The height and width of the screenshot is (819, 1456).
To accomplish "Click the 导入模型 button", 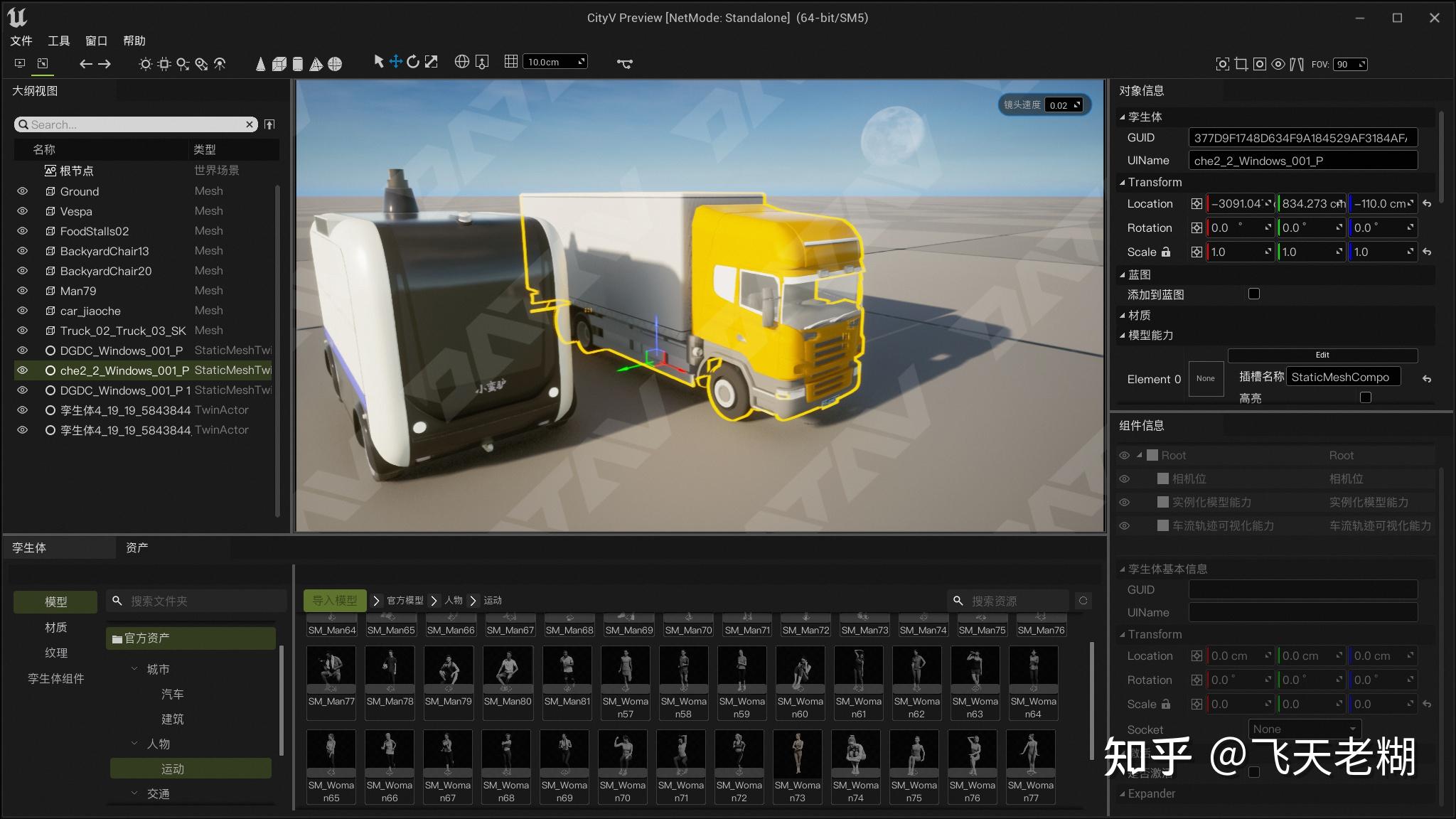I will pos(335,600).
